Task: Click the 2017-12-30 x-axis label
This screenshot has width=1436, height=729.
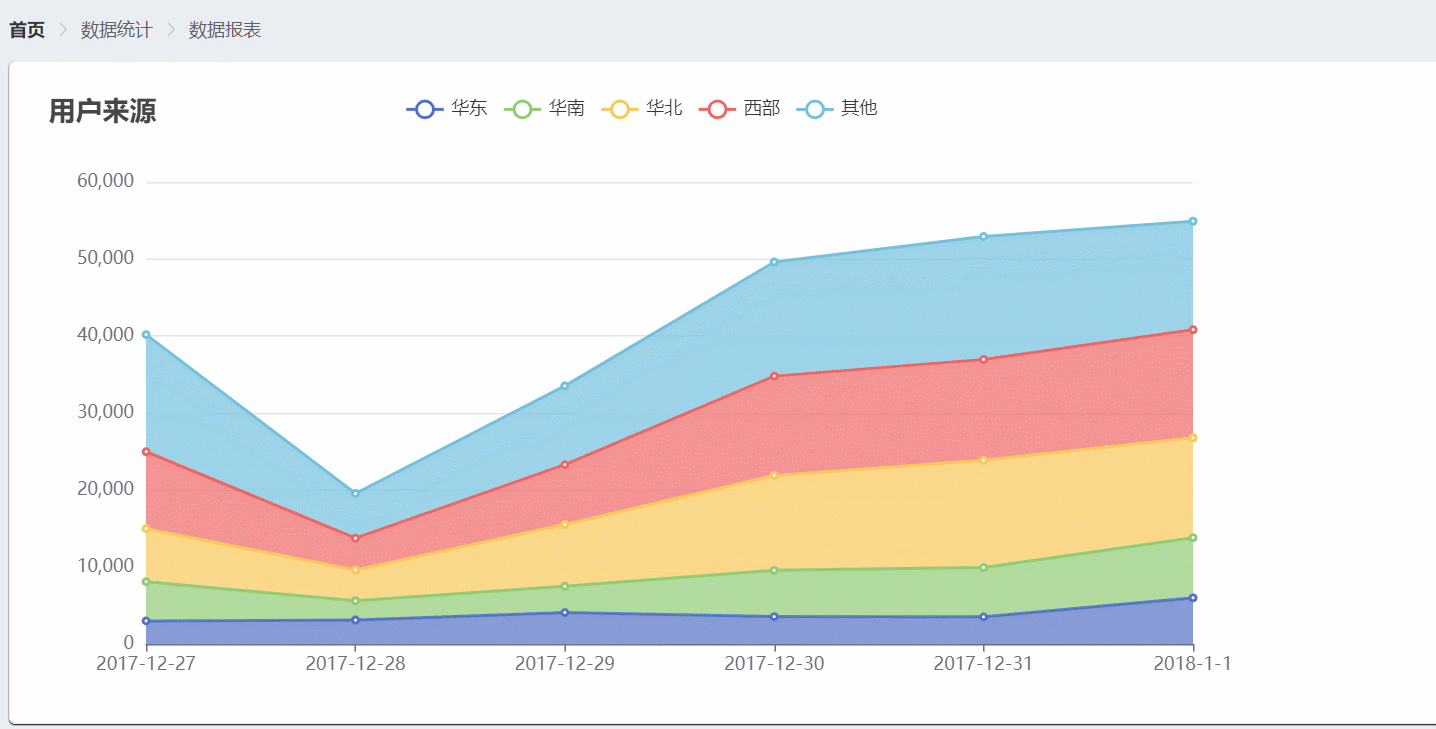Action: click(774, 664)
